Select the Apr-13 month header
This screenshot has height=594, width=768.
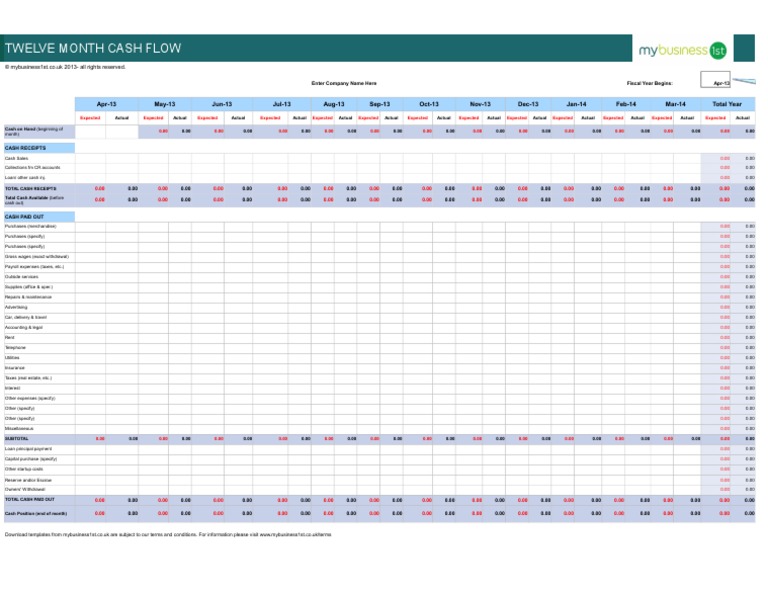coord(106,104)
